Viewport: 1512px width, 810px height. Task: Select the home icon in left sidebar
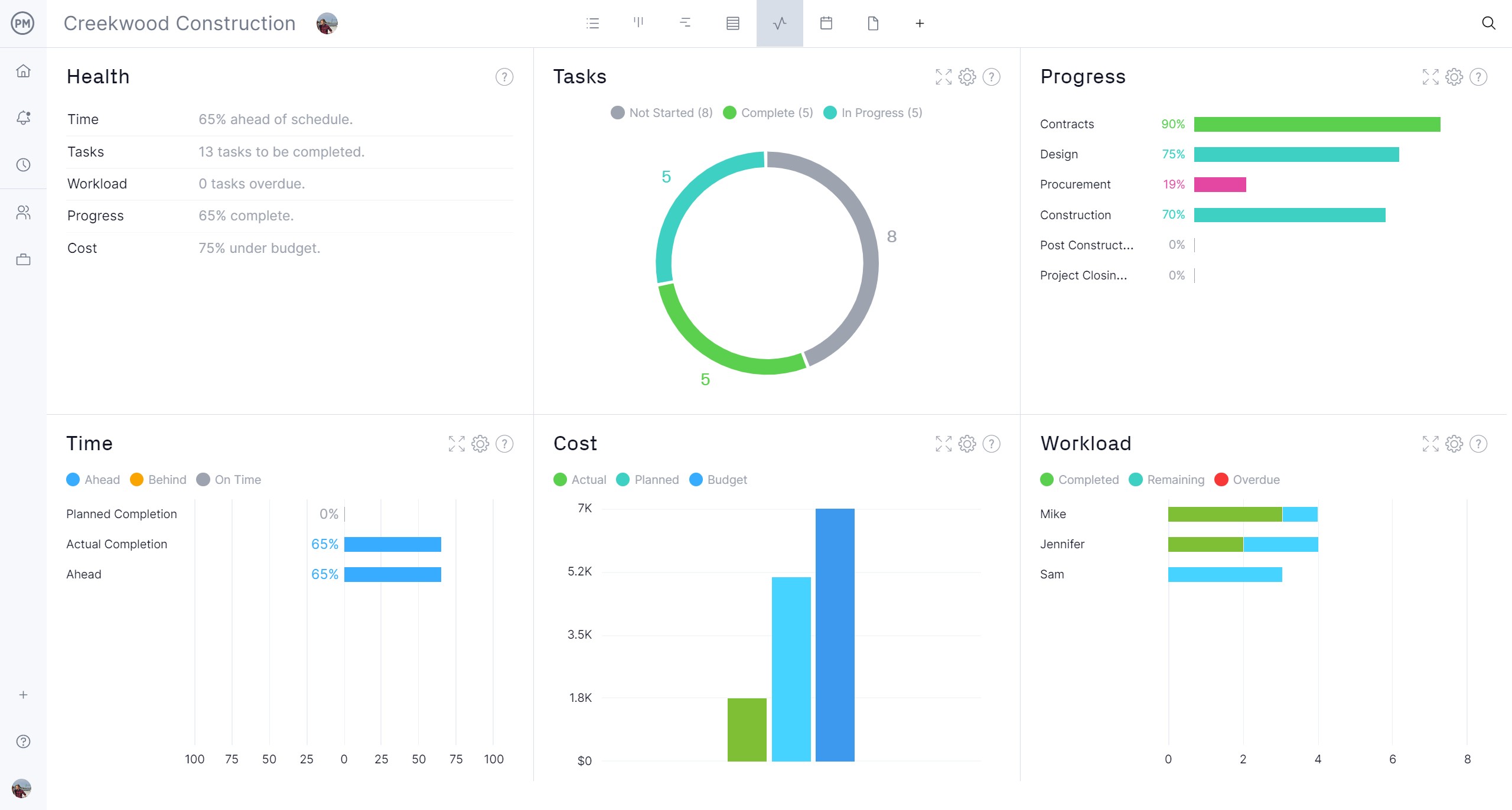23,71
